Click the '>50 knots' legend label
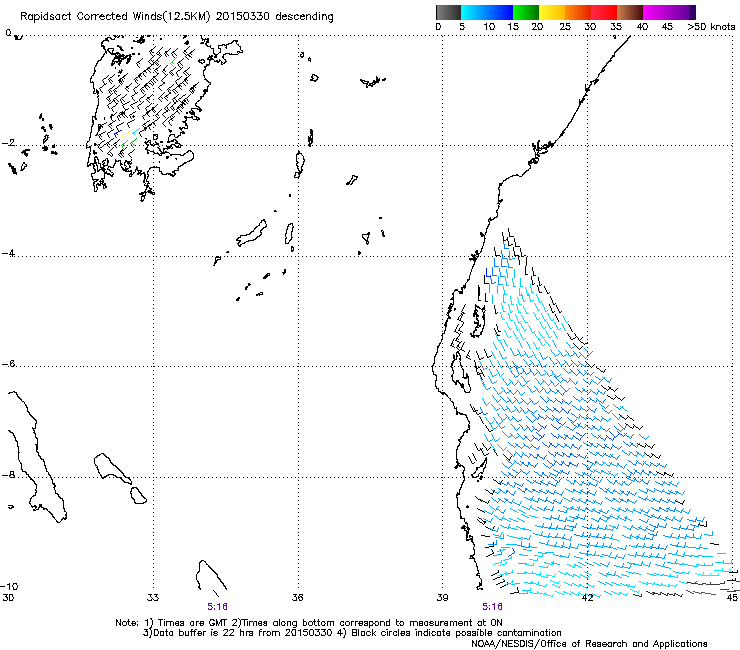 (x=711, y=26)
